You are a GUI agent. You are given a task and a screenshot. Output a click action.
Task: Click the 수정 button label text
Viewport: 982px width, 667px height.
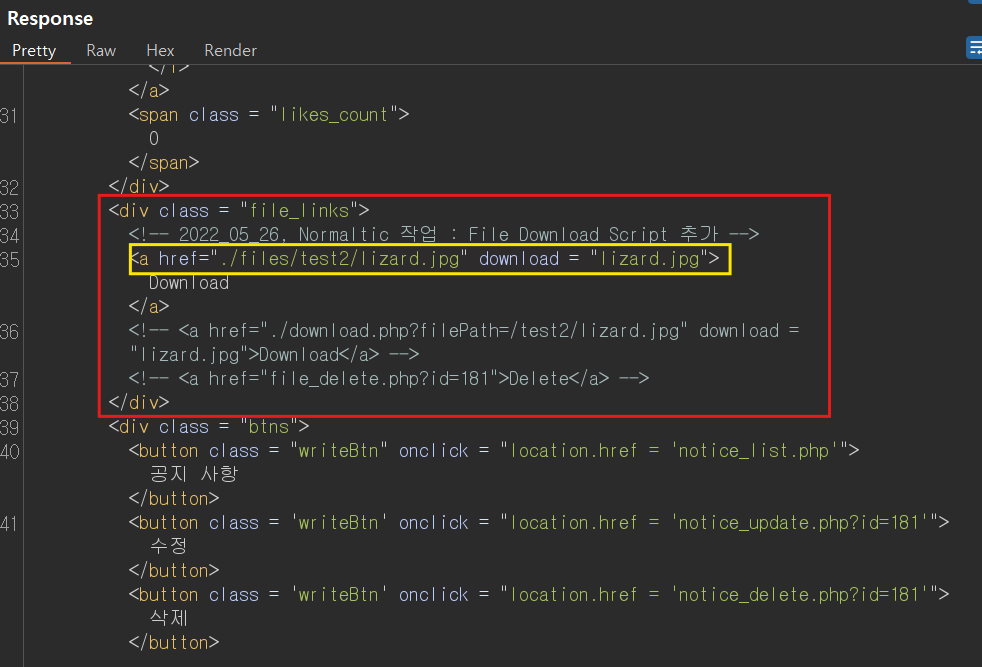click(168, 546)
